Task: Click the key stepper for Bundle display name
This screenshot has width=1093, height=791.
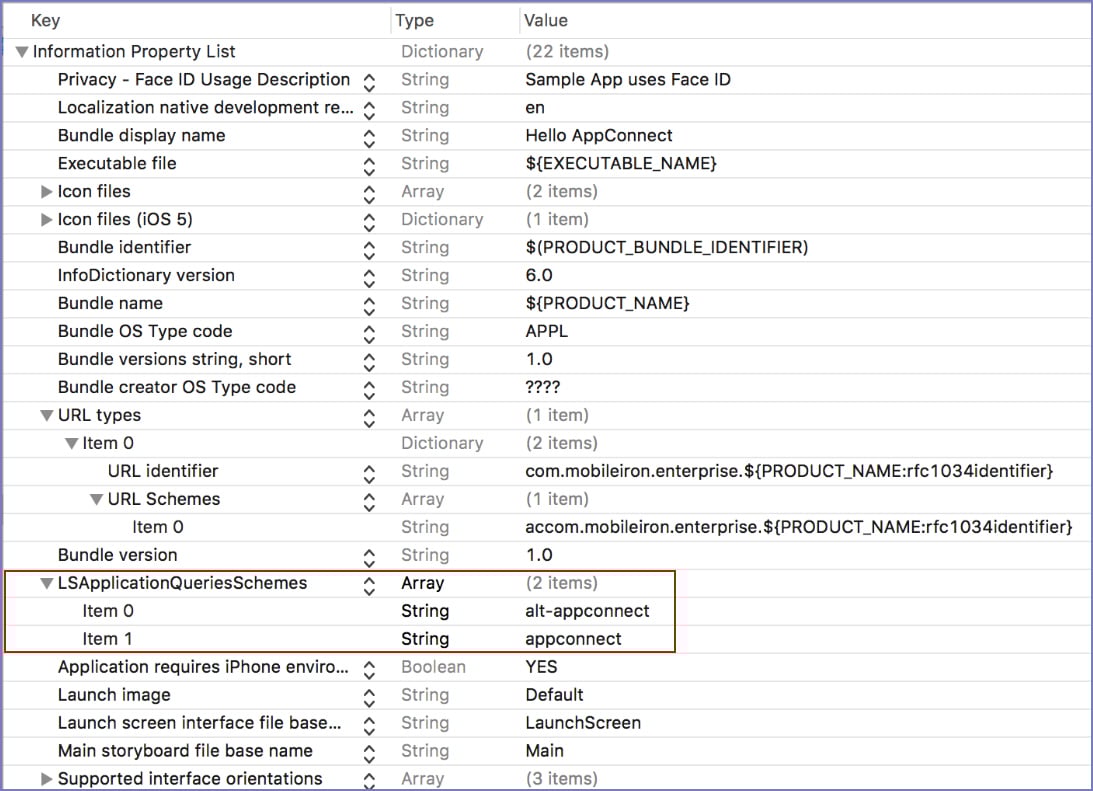Action: coord(370,136)
